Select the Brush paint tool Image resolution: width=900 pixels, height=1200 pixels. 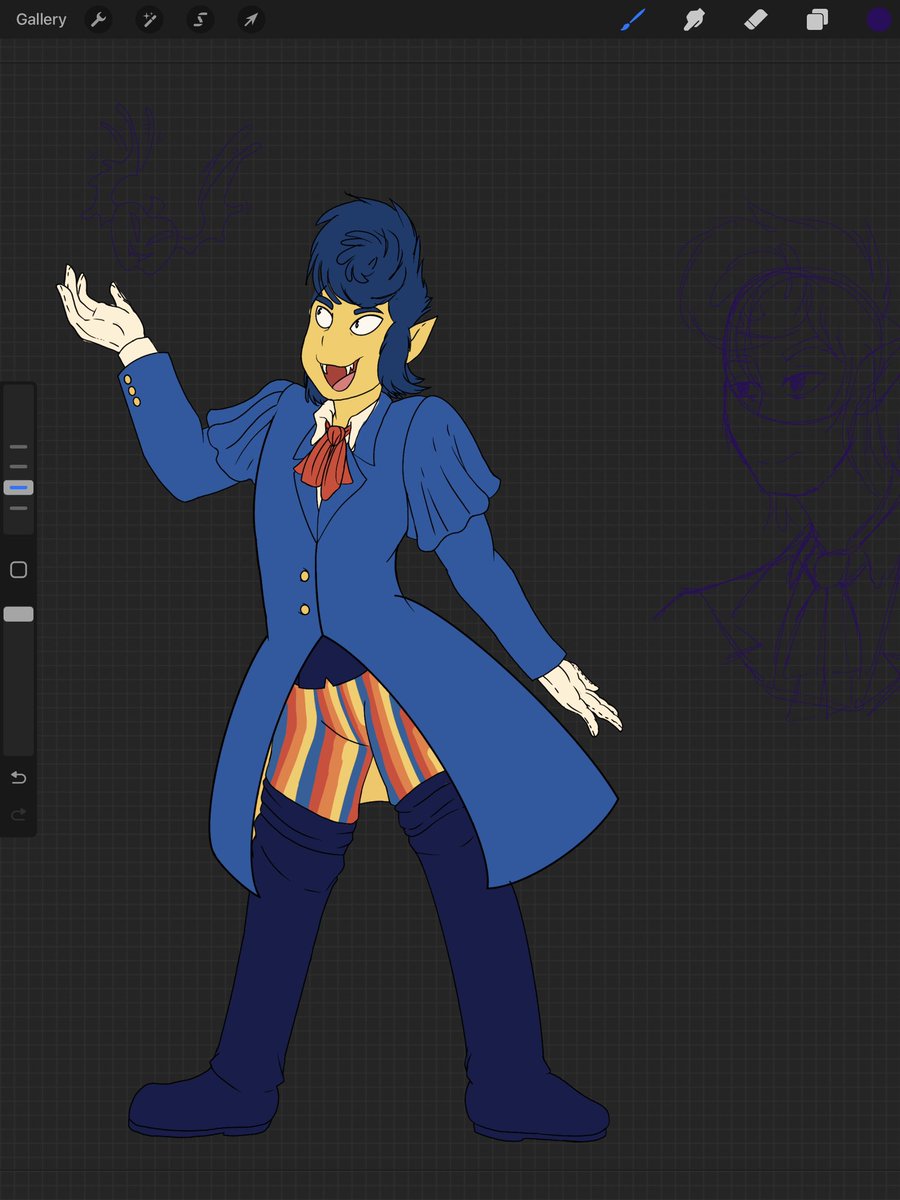[633, 19]
